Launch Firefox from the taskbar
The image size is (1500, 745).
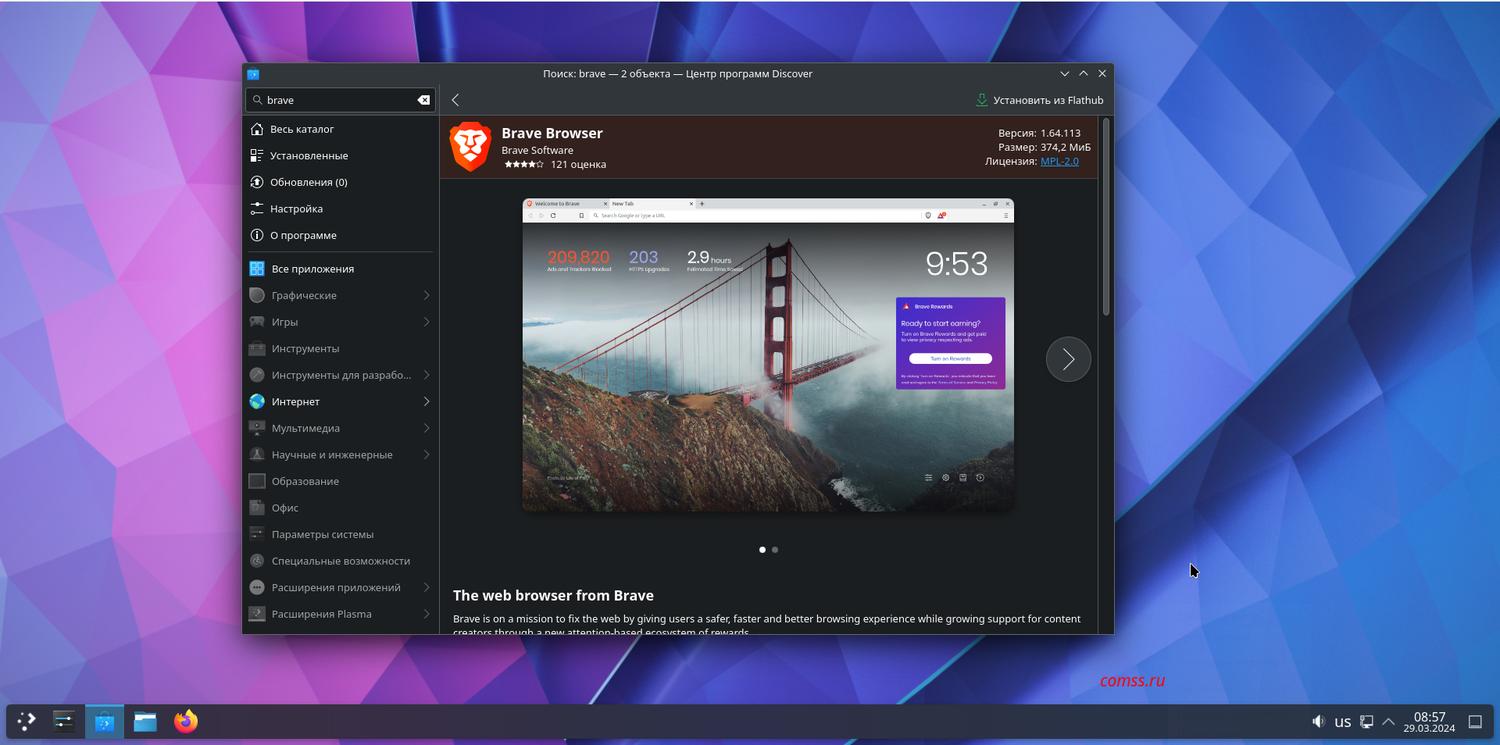186,721
